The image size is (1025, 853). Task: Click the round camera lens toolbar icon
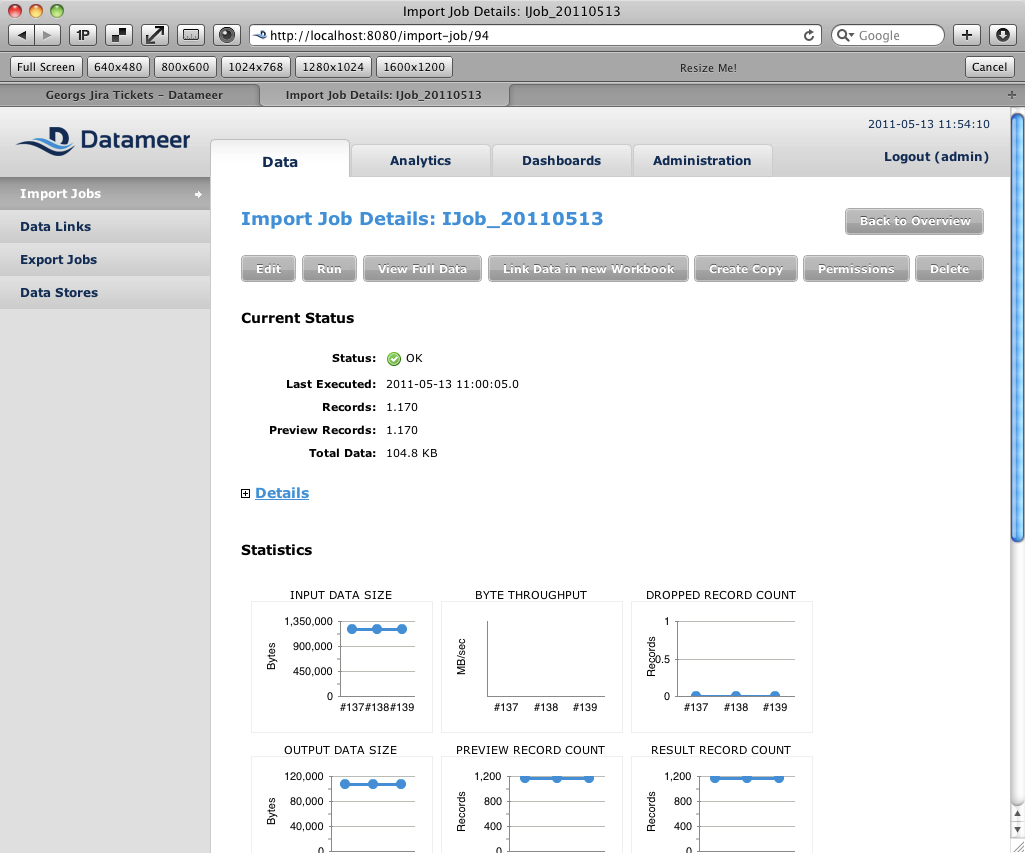[227, 35]
